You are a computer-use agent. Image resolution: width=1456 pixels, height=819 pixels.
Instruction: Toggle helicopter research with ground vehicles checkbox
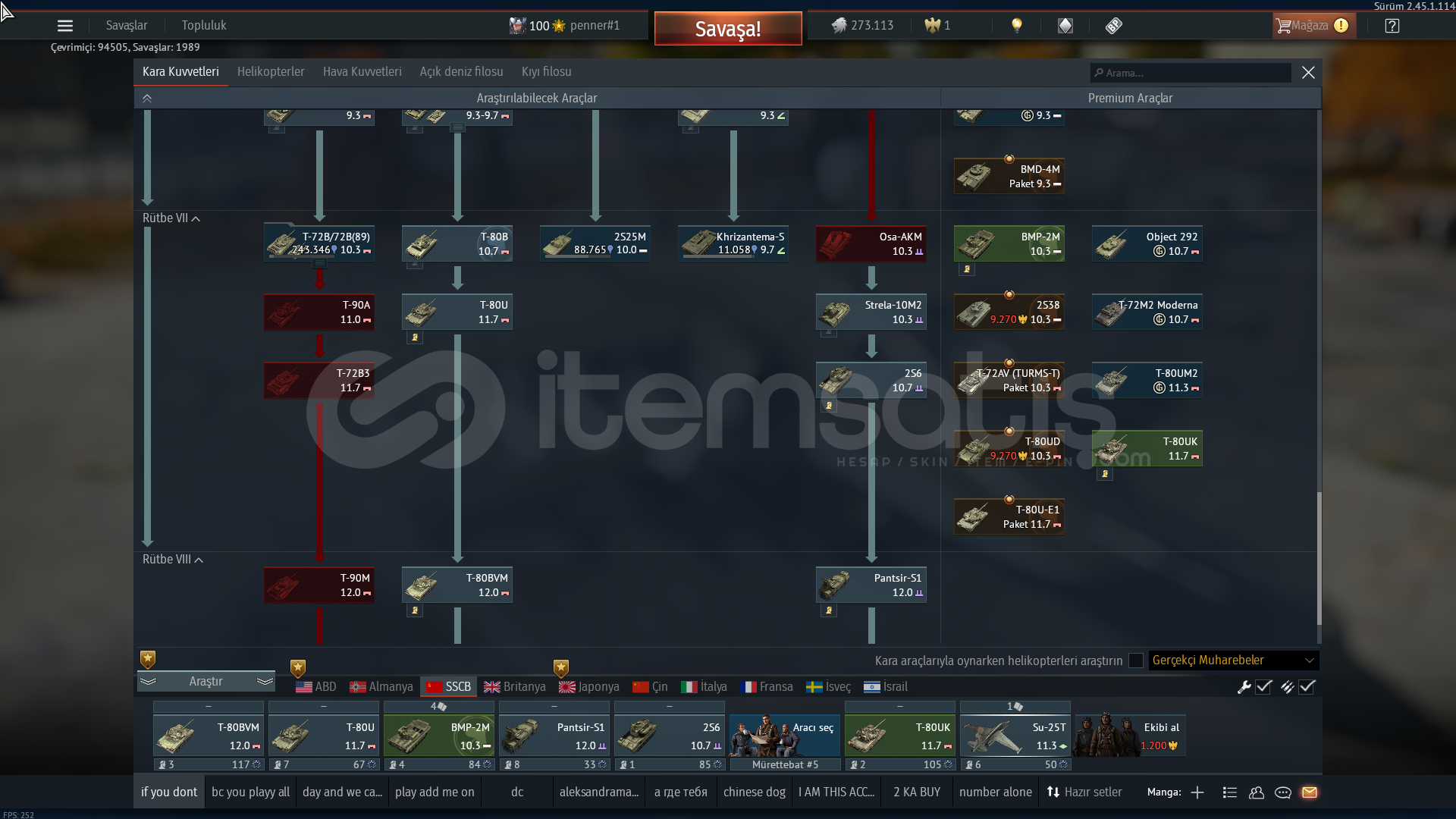coord(1136,661)
